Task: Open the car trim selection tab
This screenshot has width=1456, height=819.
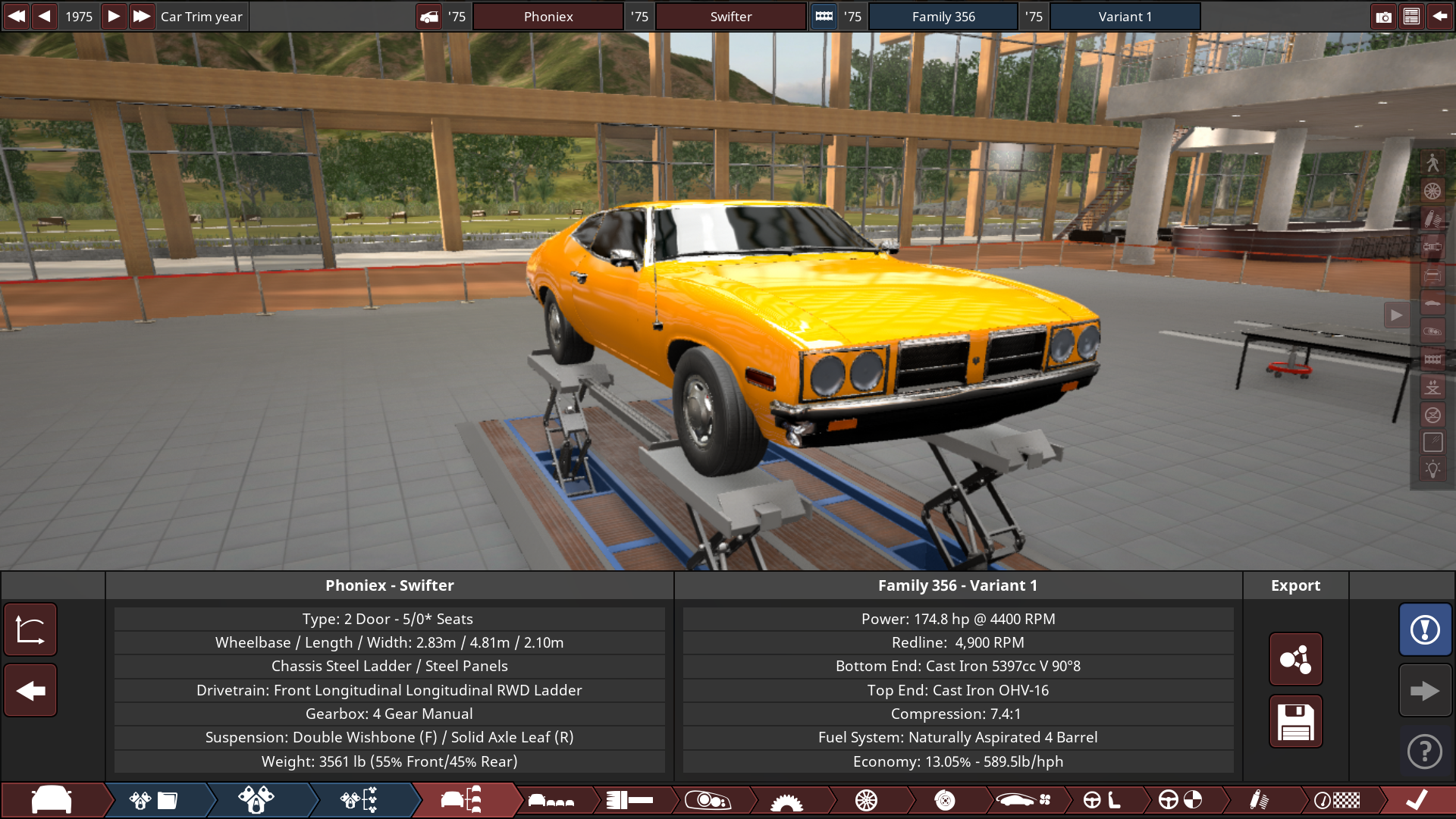Action: pos(461,800)
